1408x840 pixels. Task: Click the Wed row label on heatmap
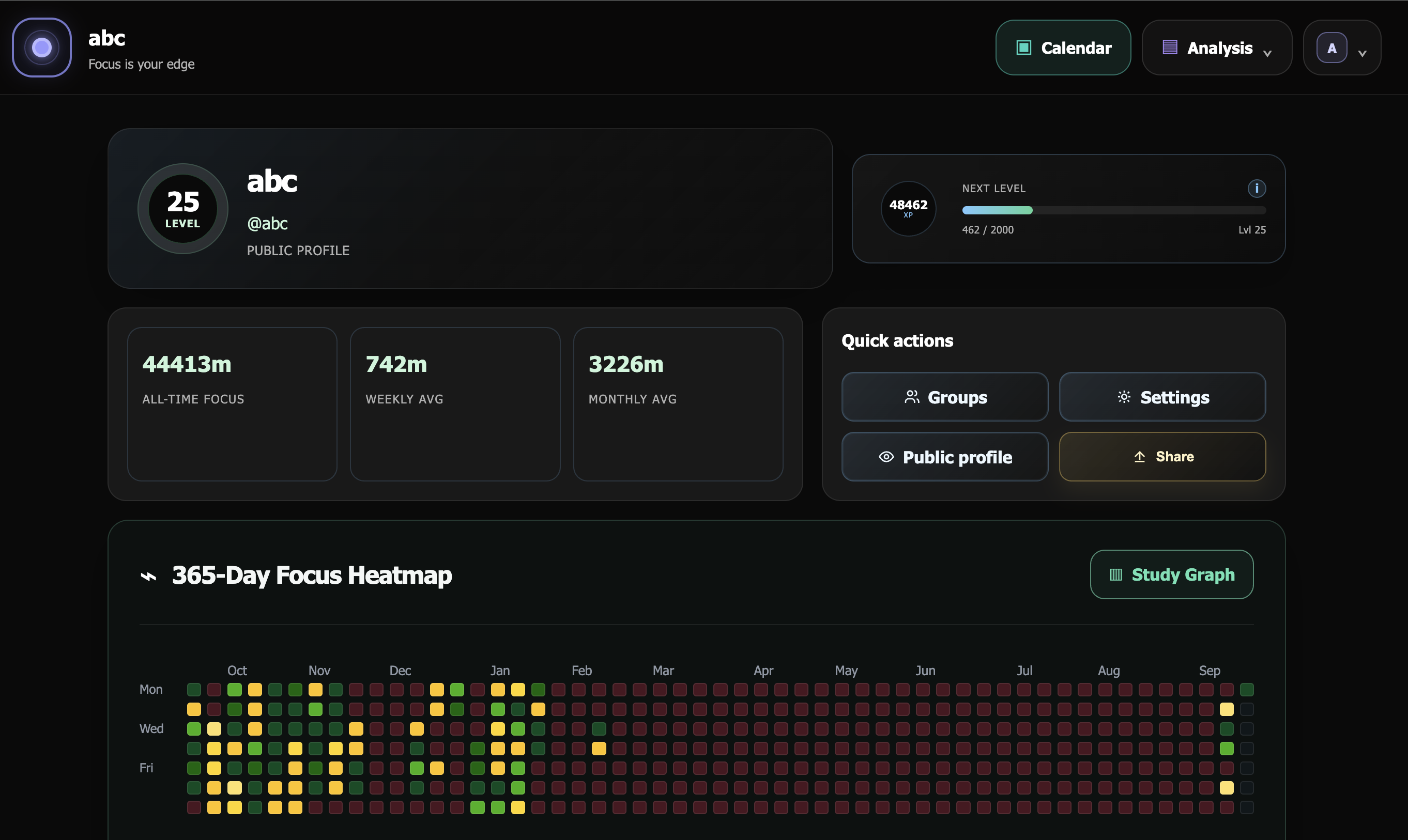click(151, 728)
